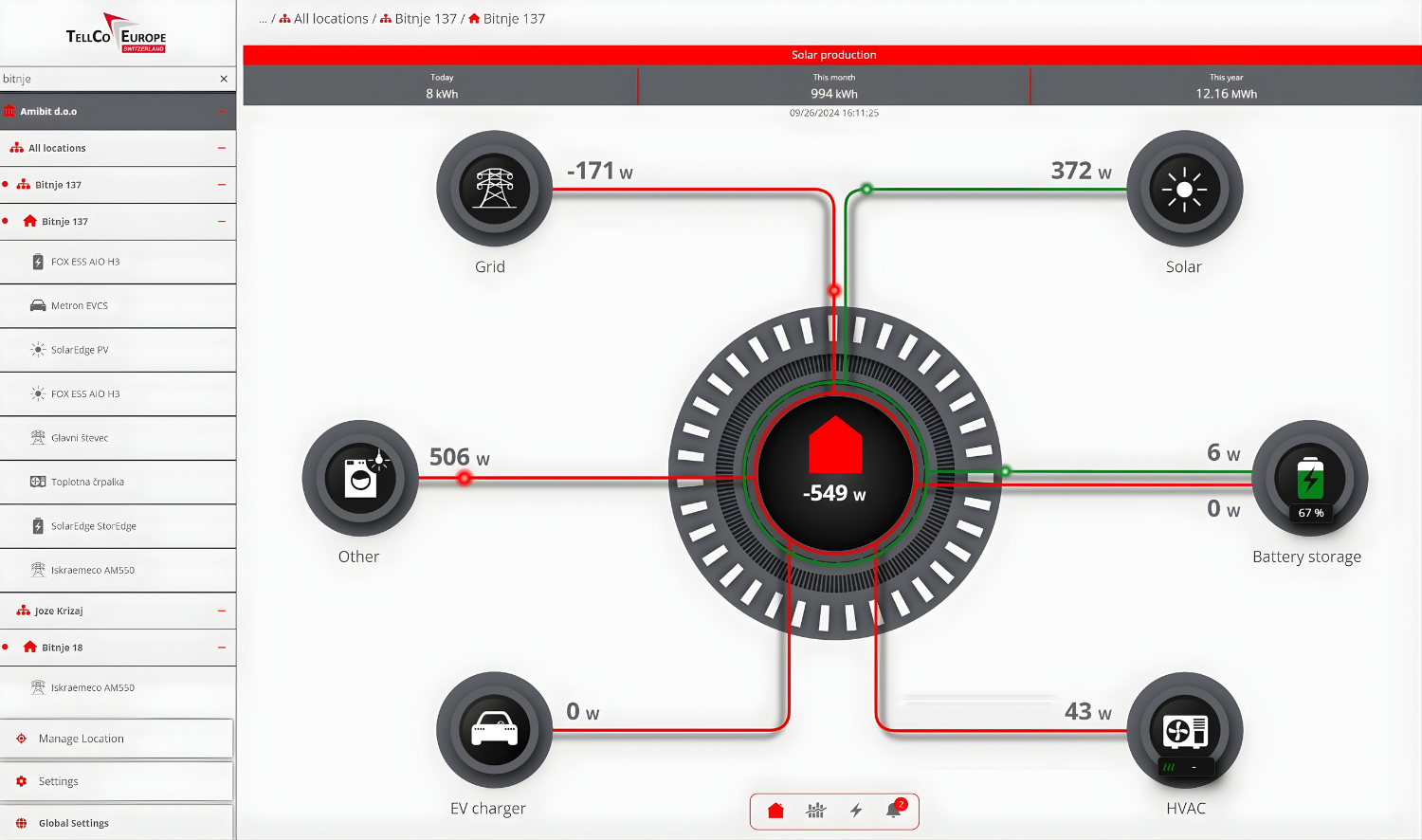Click the breadcrumb ellipsis
Screen dimensions: 1422x840
tap(263, 19)
